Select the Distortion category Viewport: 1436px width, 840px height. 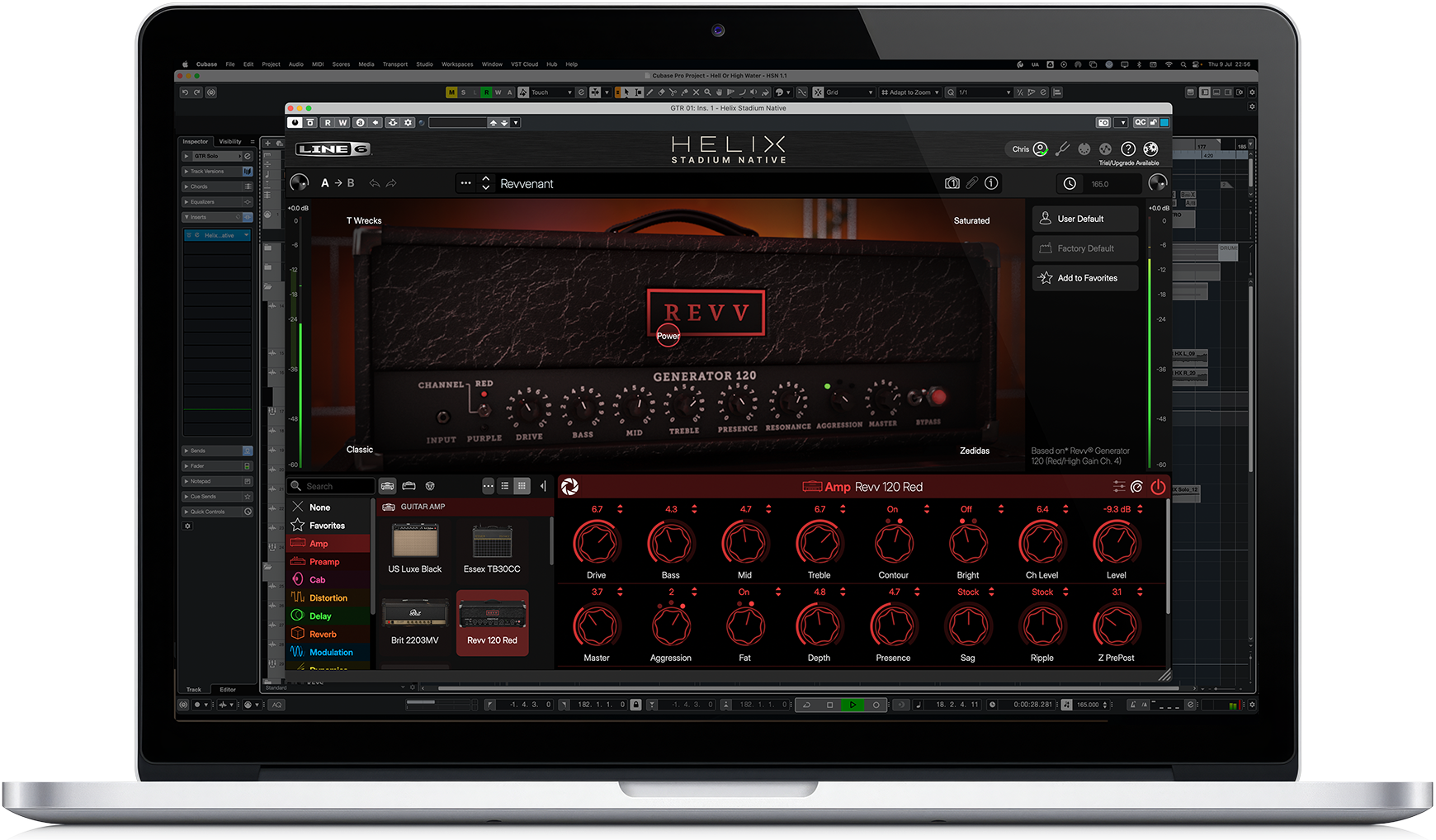[x=328, y=598]
